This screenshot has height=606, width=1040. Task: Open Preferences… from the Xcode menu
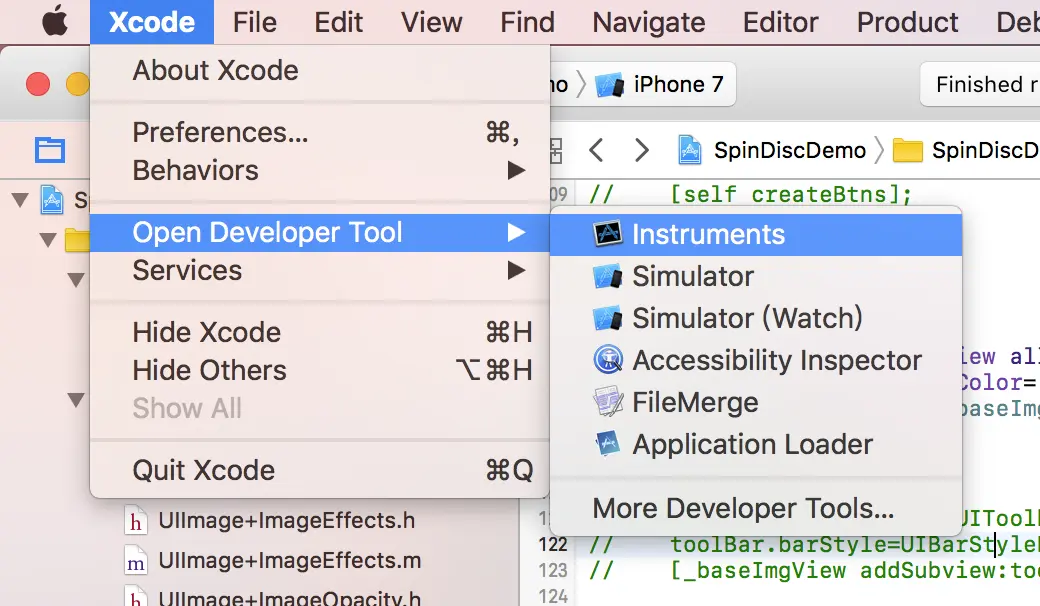[320, 133]
